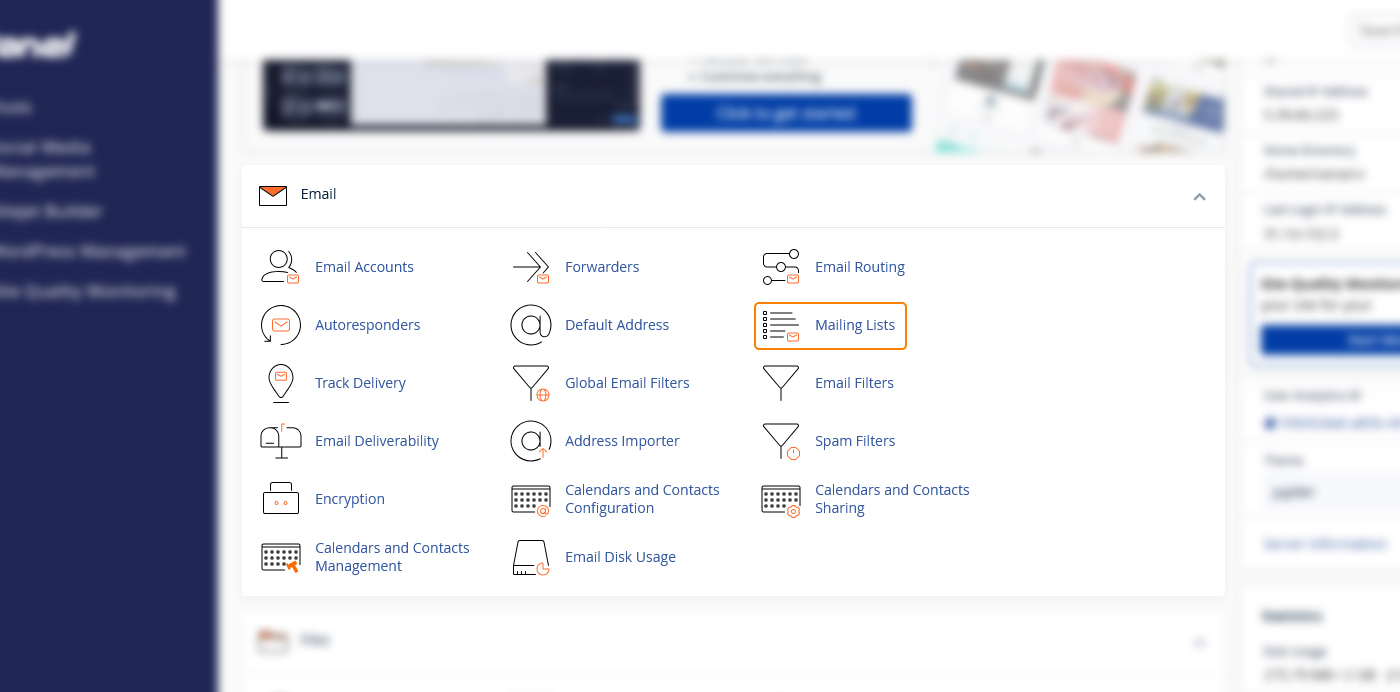Click the blue get started button
Image resolution: width=1400 pixels, height=692 pixels.
786,114
